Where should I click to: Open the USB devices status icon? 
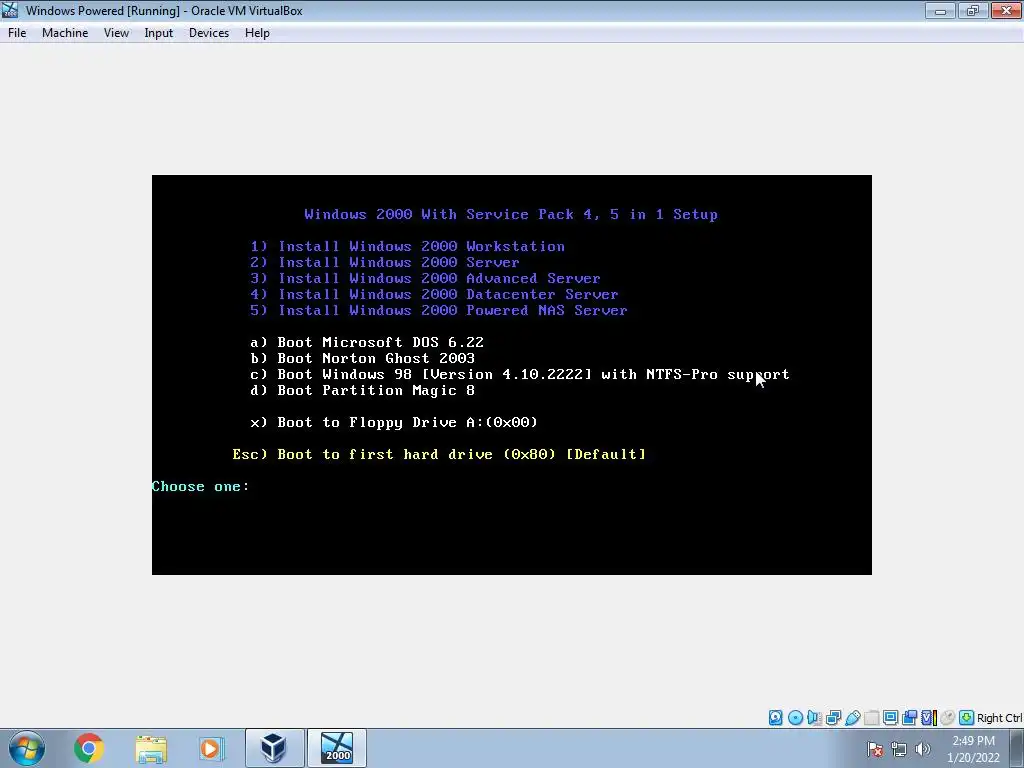pos(852,718)
